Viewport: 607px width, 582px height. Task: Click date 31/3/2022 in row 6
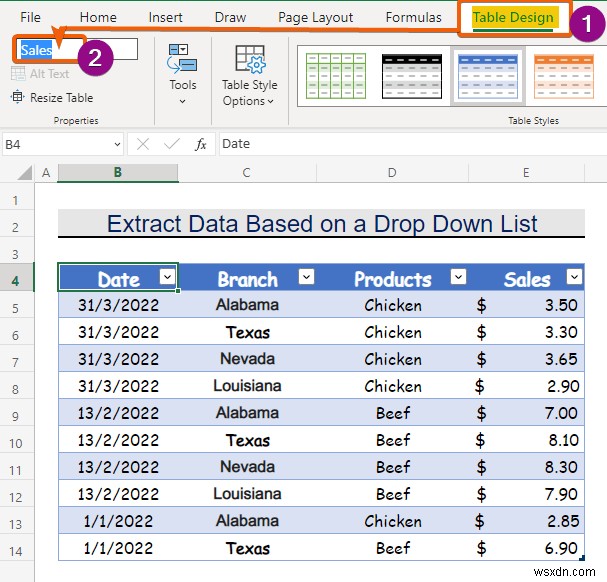[118, 332]
